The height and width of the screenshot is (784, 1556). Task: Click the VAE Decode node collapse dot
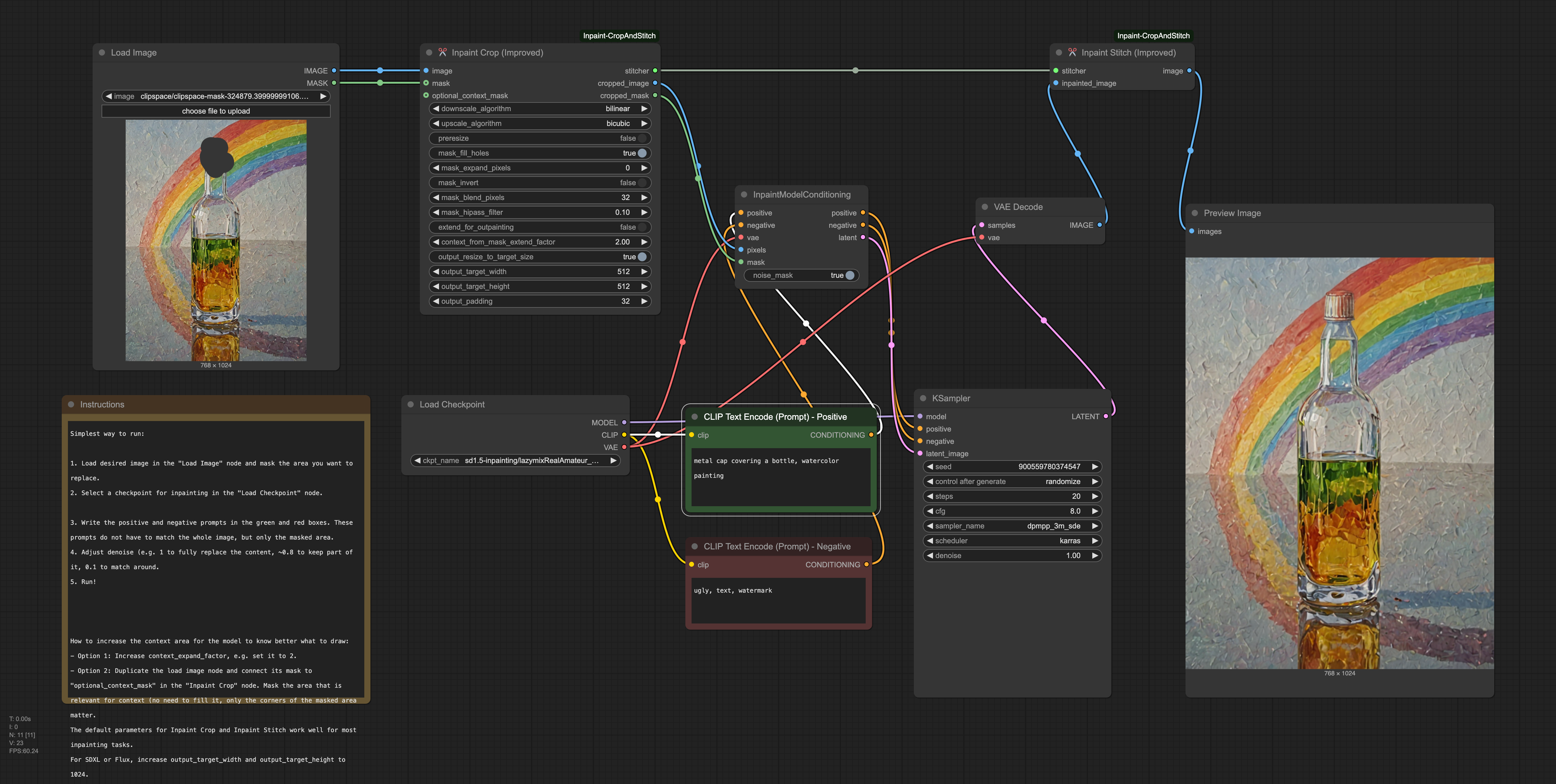pos(985,206)
